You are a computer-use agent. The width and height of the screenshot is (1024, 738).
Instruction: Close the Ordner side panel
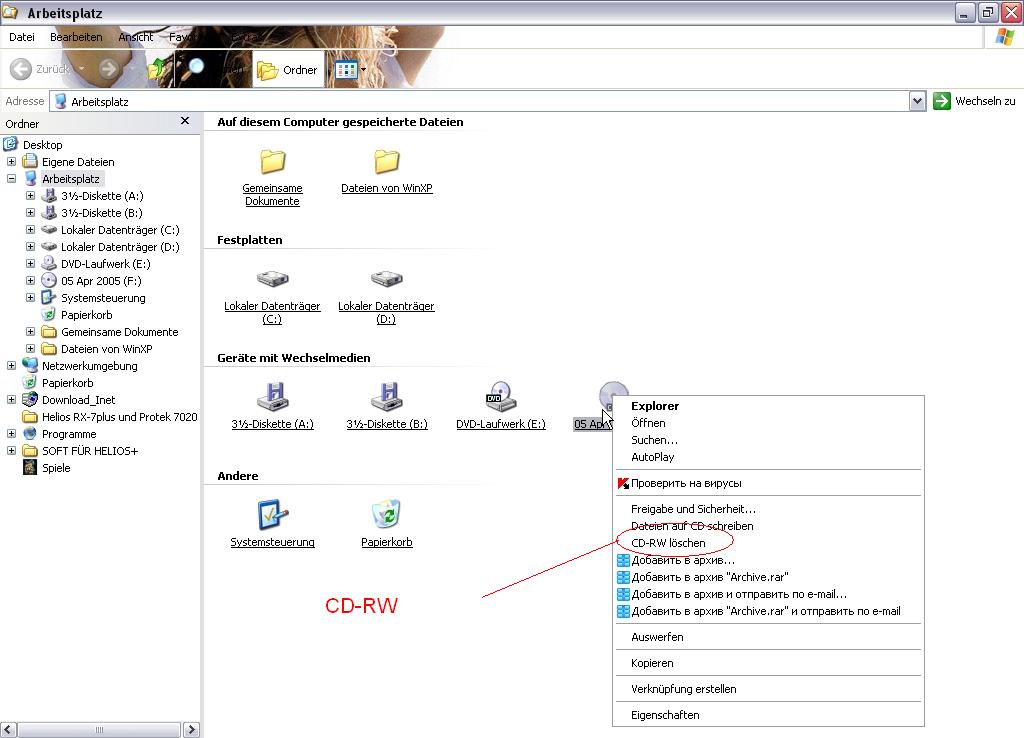[x=185, y=121]
